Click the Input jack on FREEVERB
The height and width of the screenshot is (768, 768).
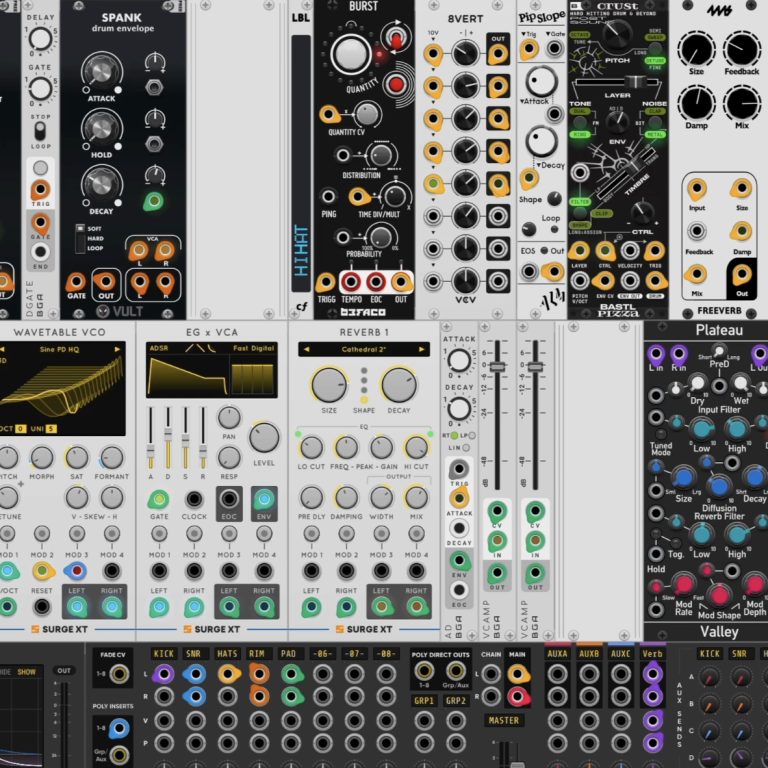point(696,189)
